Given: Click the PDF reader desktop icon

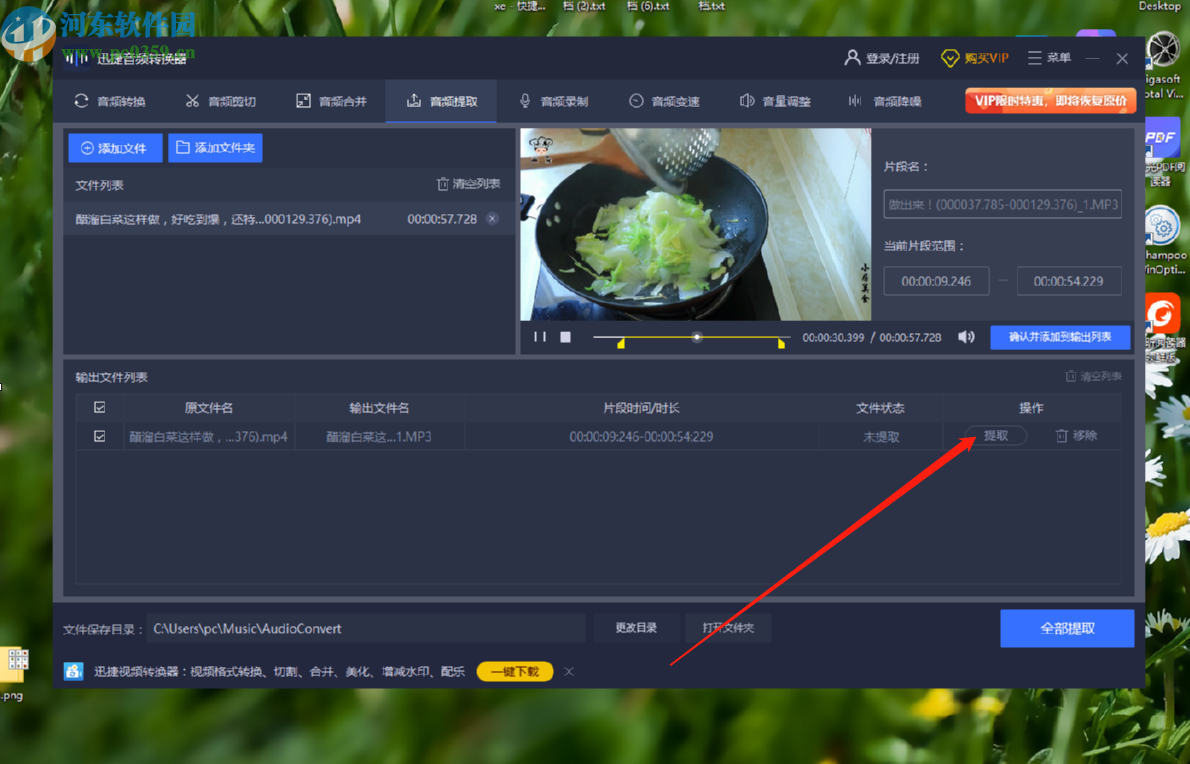Looking at the screenshot, I should 1161,152.
